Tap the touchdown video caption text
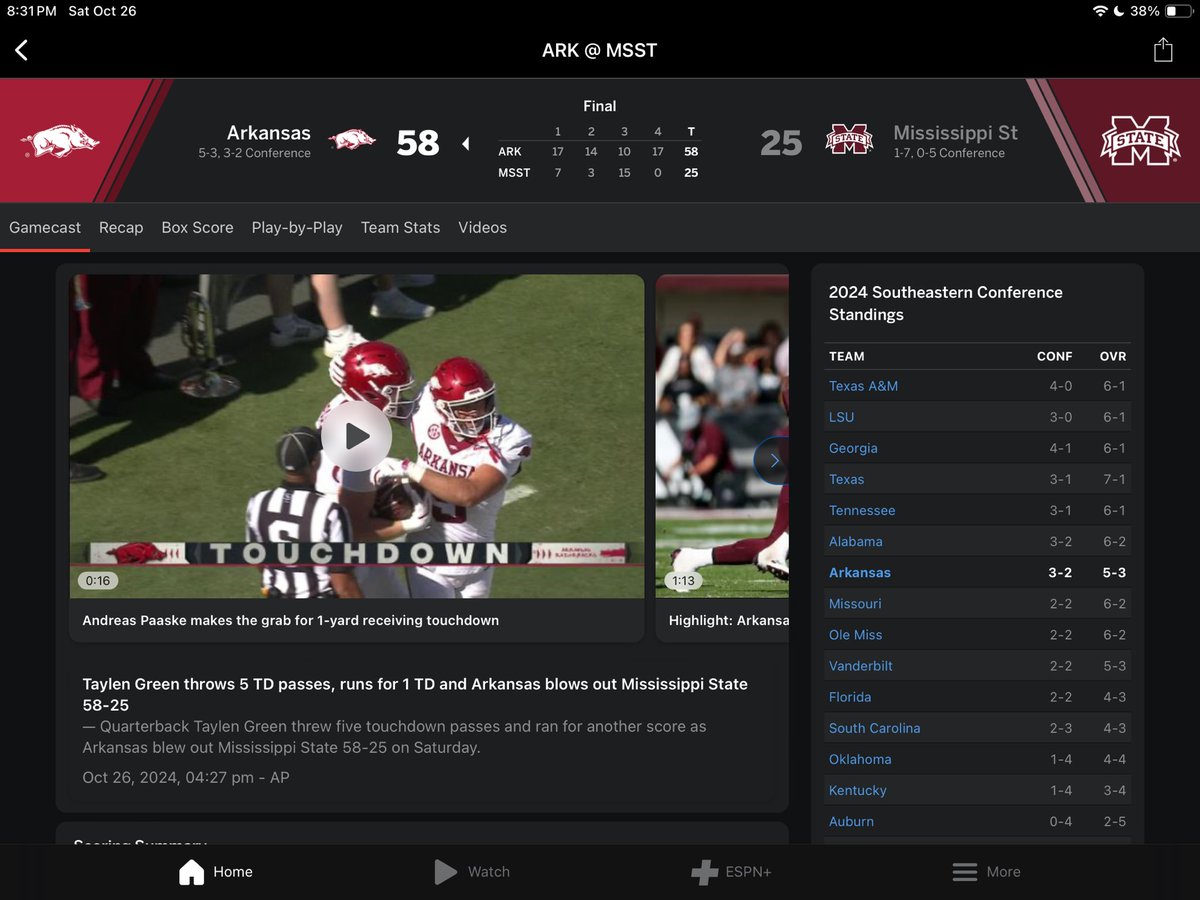1200x900 pixels. [x=291, y=620]
